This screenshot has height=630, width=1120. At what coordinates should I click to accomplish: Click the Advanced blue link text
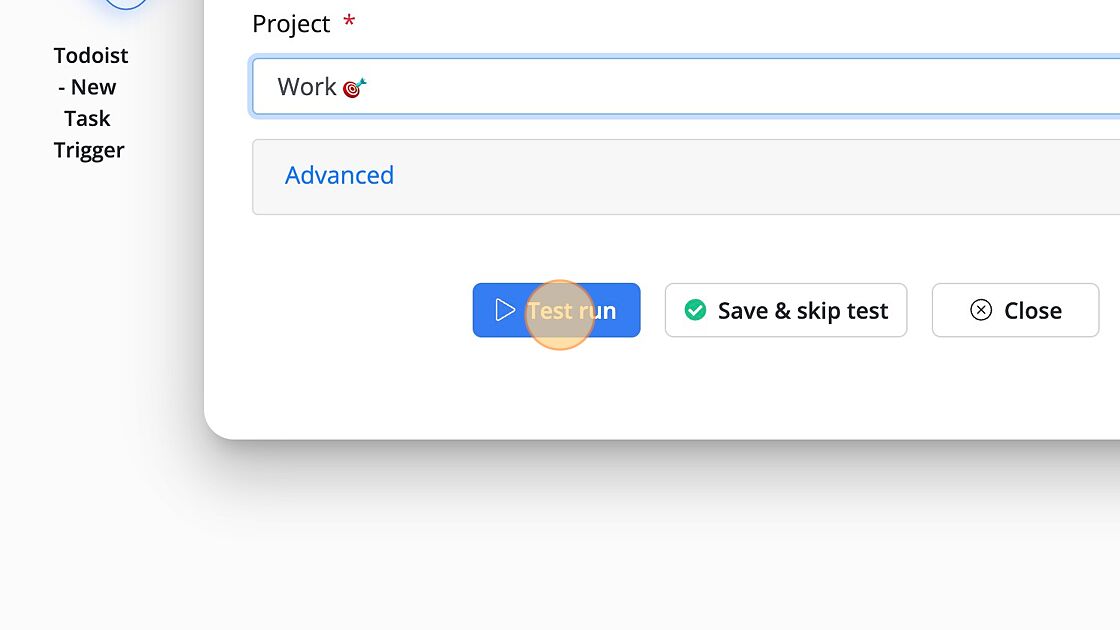click(339, 175)
